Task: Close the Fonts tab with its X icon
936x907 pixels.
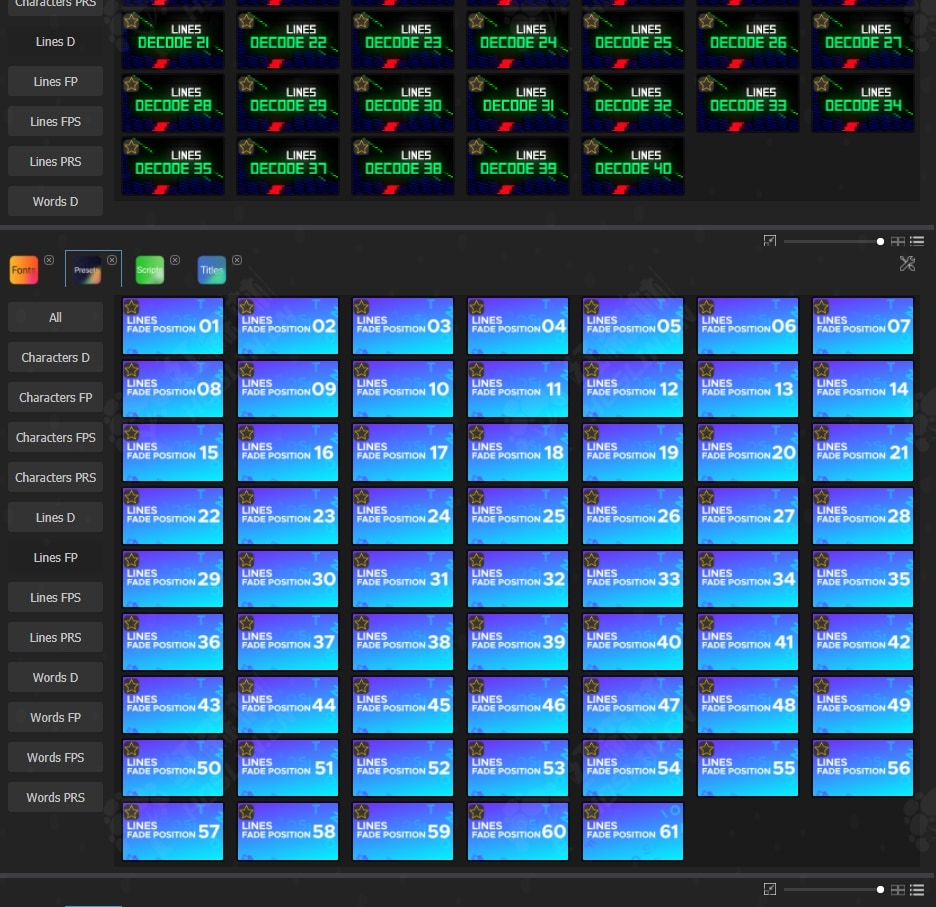Action: tap(49, 260)
